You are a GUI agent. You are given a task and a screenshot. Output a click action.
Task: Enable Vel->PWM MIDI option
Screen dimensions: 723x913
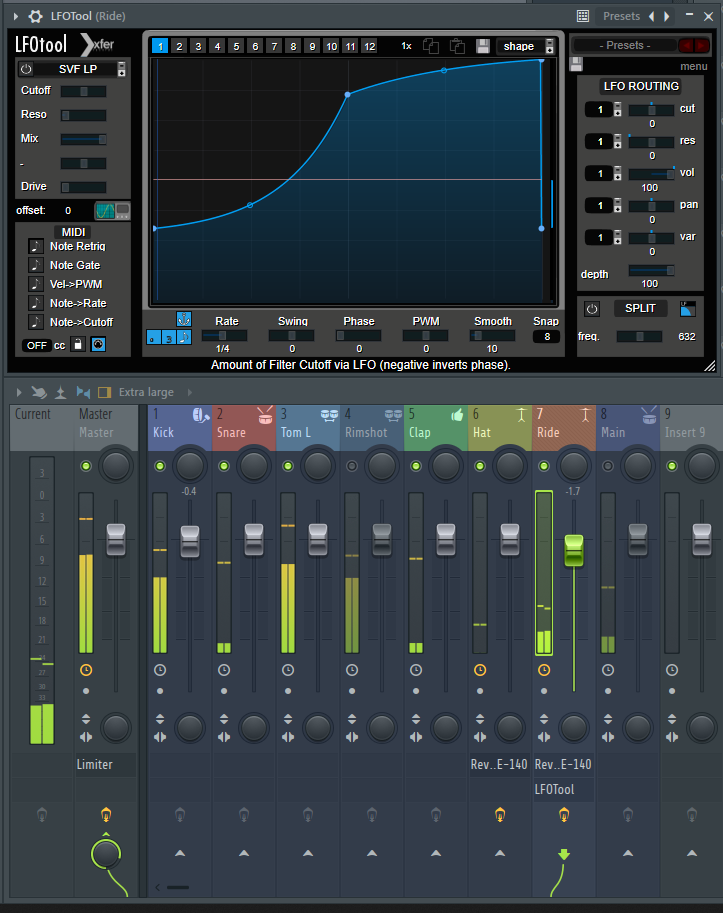tap(36, 284)
